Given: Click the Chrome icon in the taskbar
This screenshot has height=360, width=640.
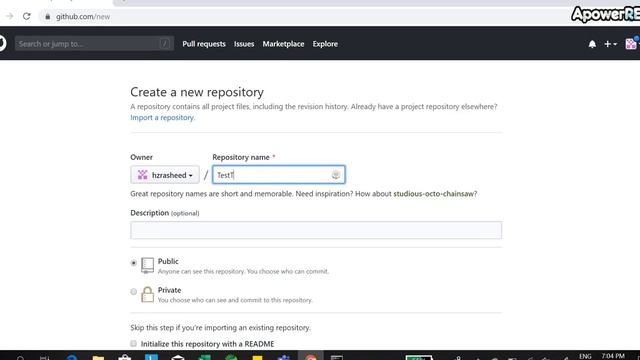Looking at the screenshot, I should pyautogui.click(x=311, y=357).
